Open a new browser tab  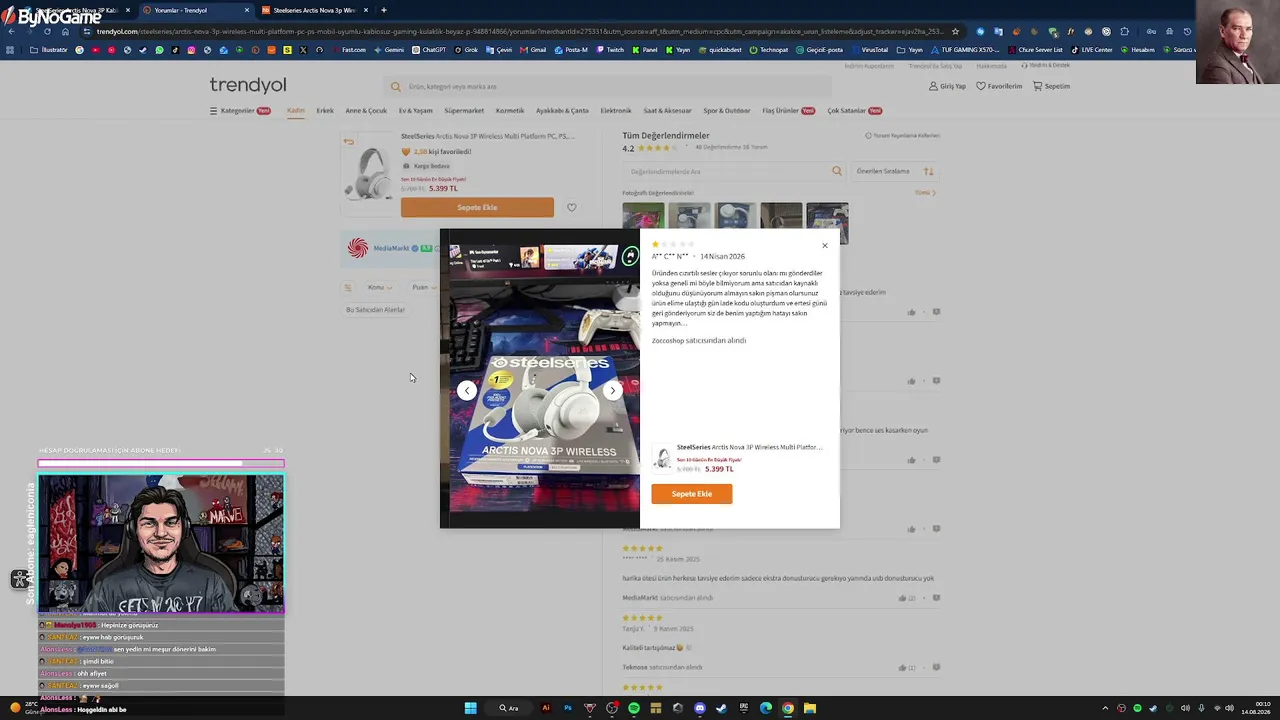(x=384, y=10)
